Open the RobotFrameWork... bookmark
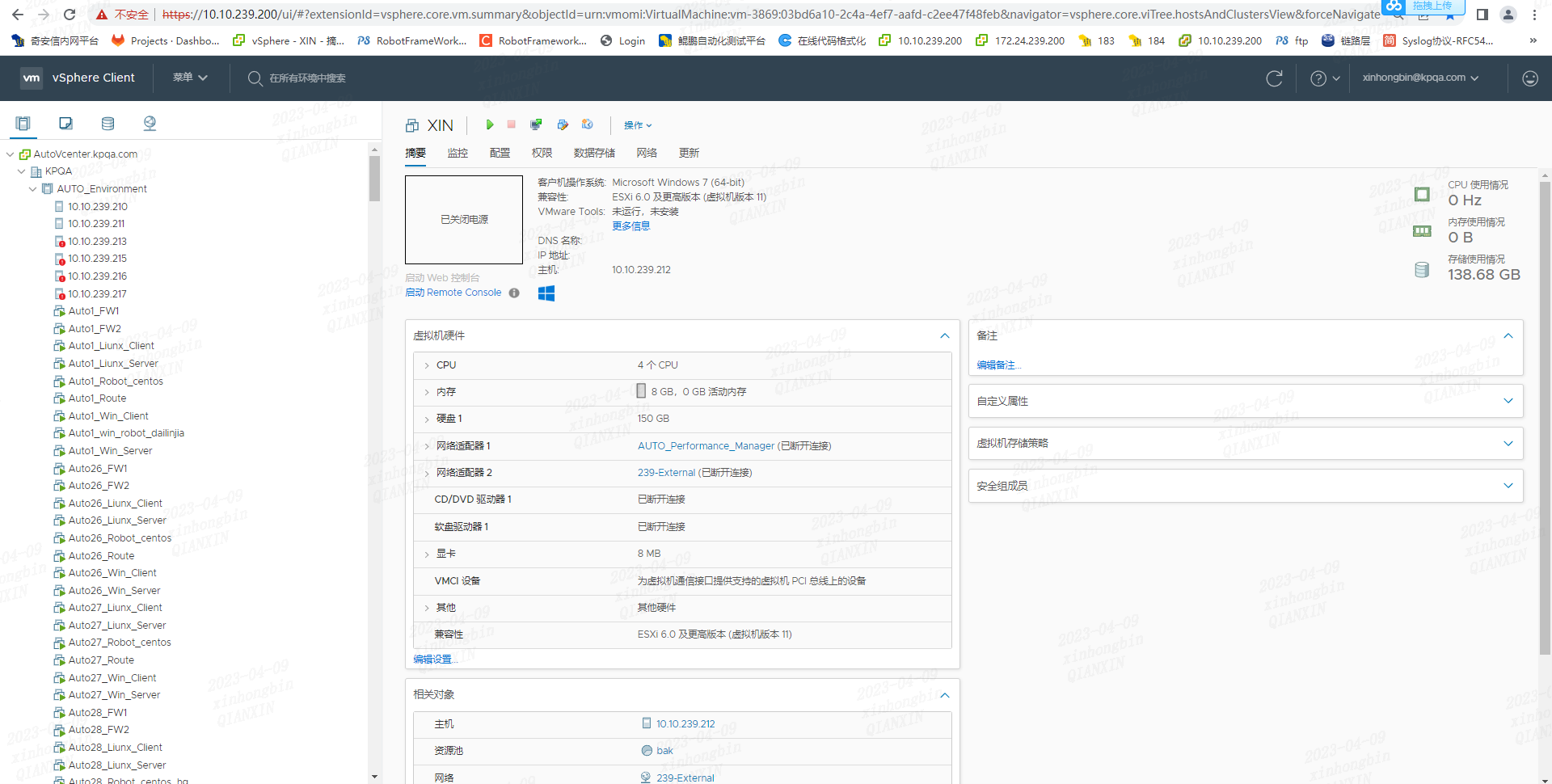The width and height of the screenshot is (1552, 784). click(412, 40)
